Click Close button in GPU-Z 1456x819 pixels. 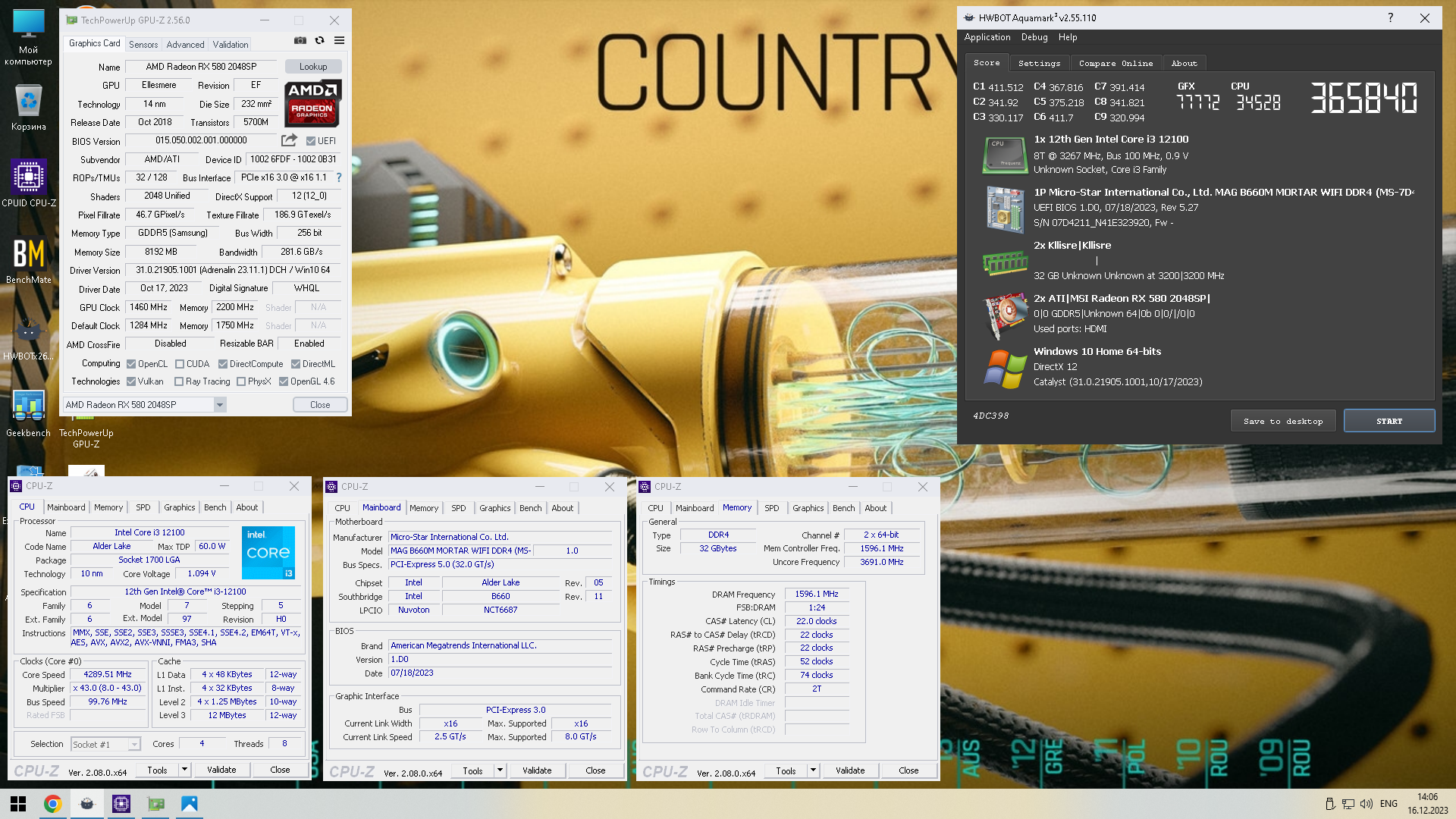tap(320, 405)
